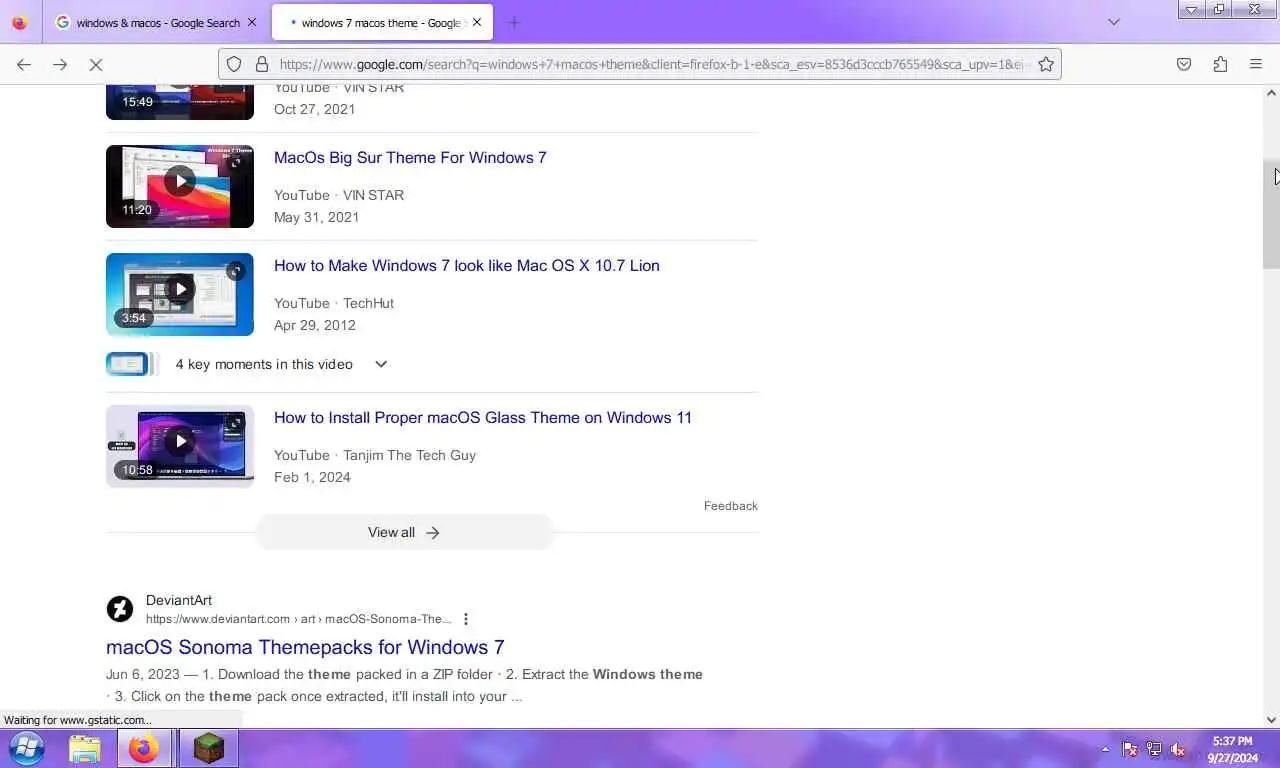Click 'May 31, 2021' video date
This screenshot has height=768, width=1280.
pyautogui.click(x=316, y=217)
